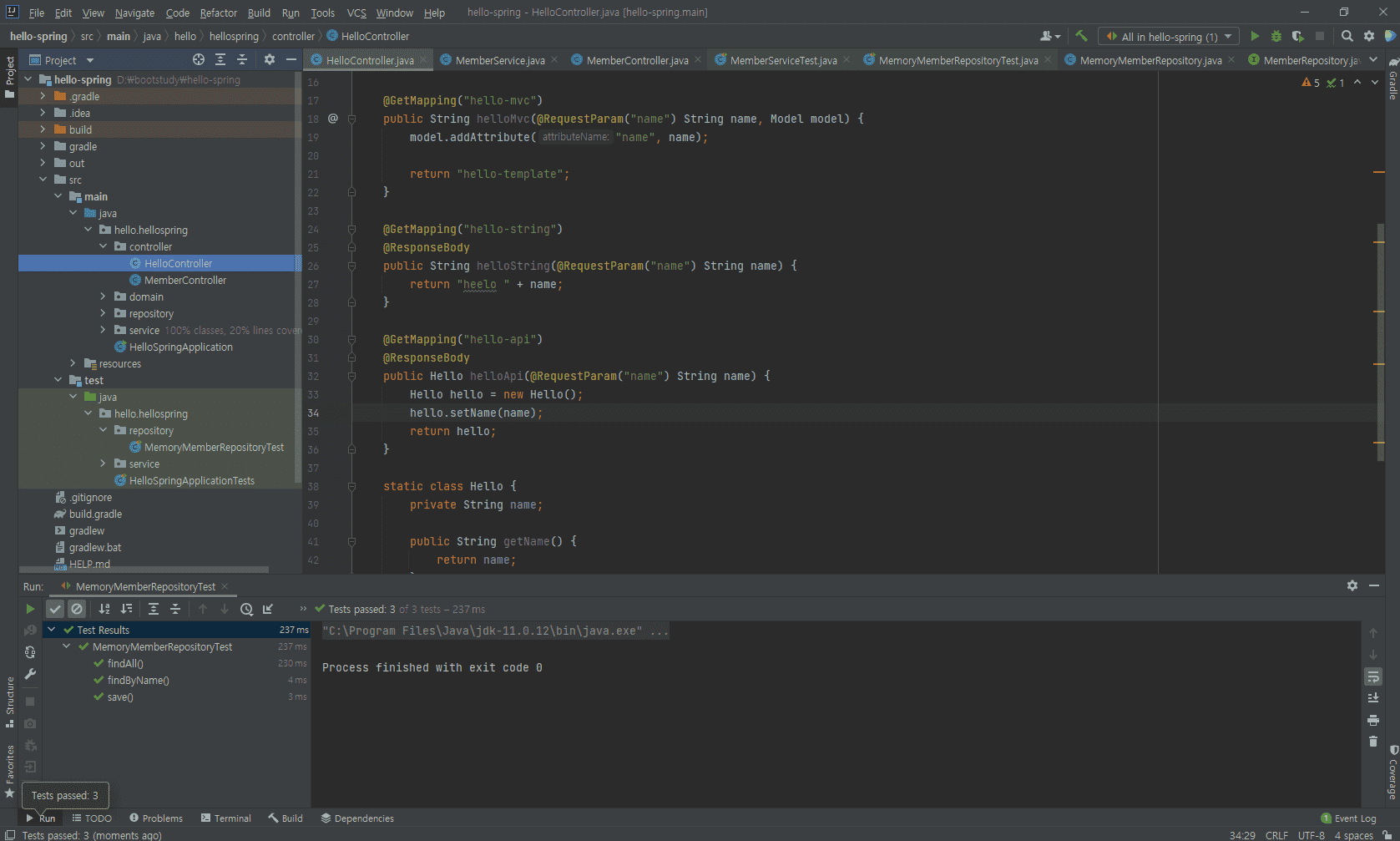The width and height of the screenshot is (1400, 841).
Task: Toggle the Coverage tool window stripe
Action: [1392, 773]
